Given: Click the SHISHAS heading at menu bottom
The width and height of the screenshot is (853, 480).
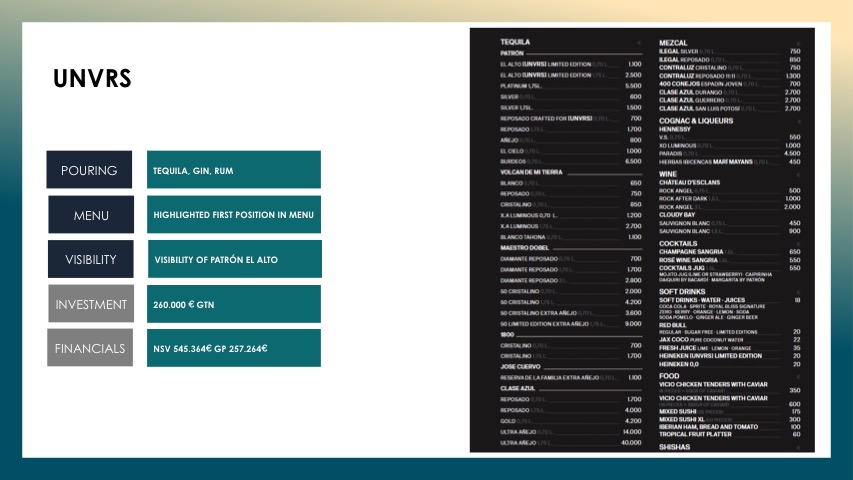Looking at the screenshot, I should [x=675, y=447].
